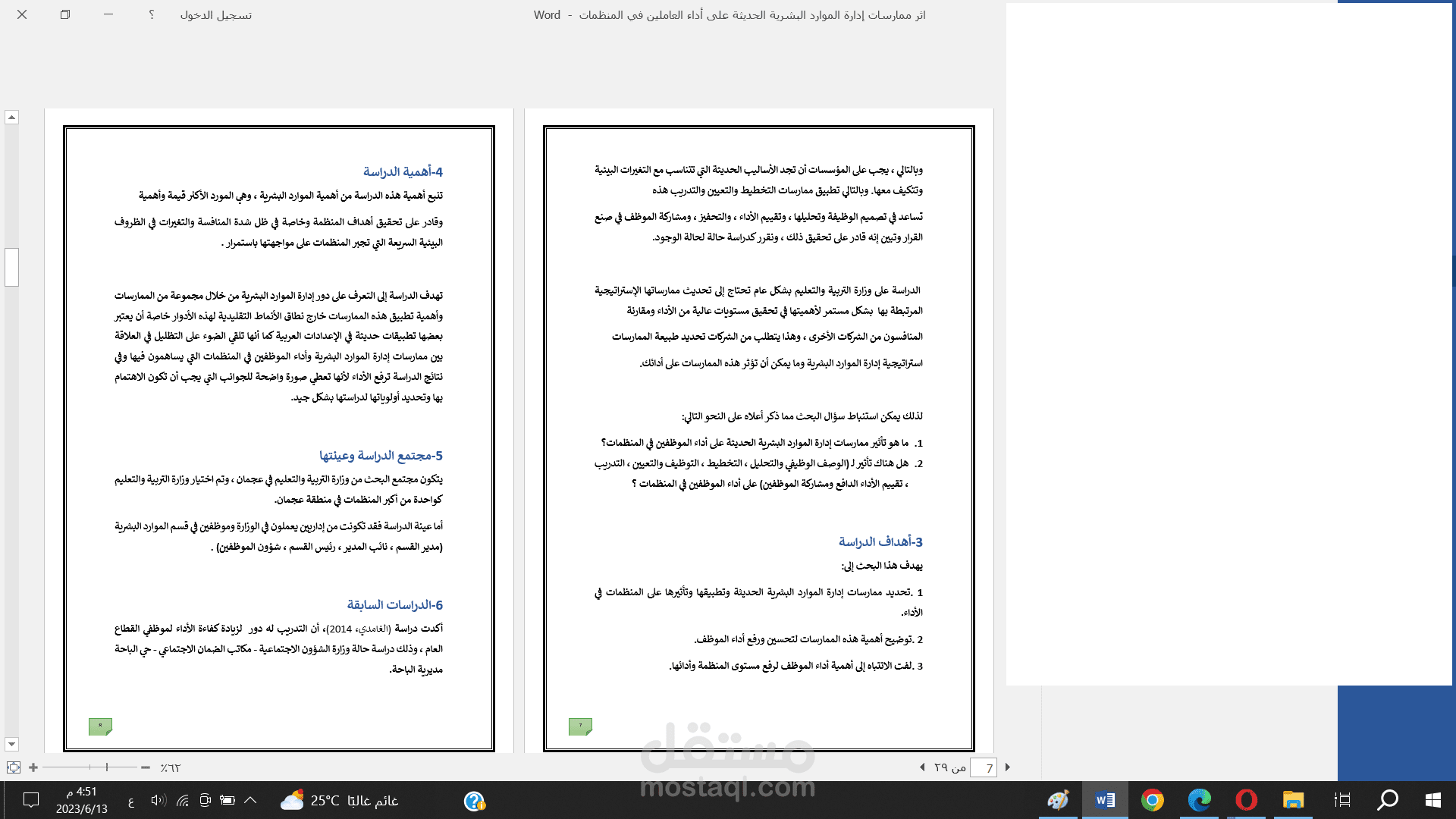This screenshot has height=819, width=1456.
Task: Expand the hidden system tray icons chevron
Action: click(x=250, y=800)
